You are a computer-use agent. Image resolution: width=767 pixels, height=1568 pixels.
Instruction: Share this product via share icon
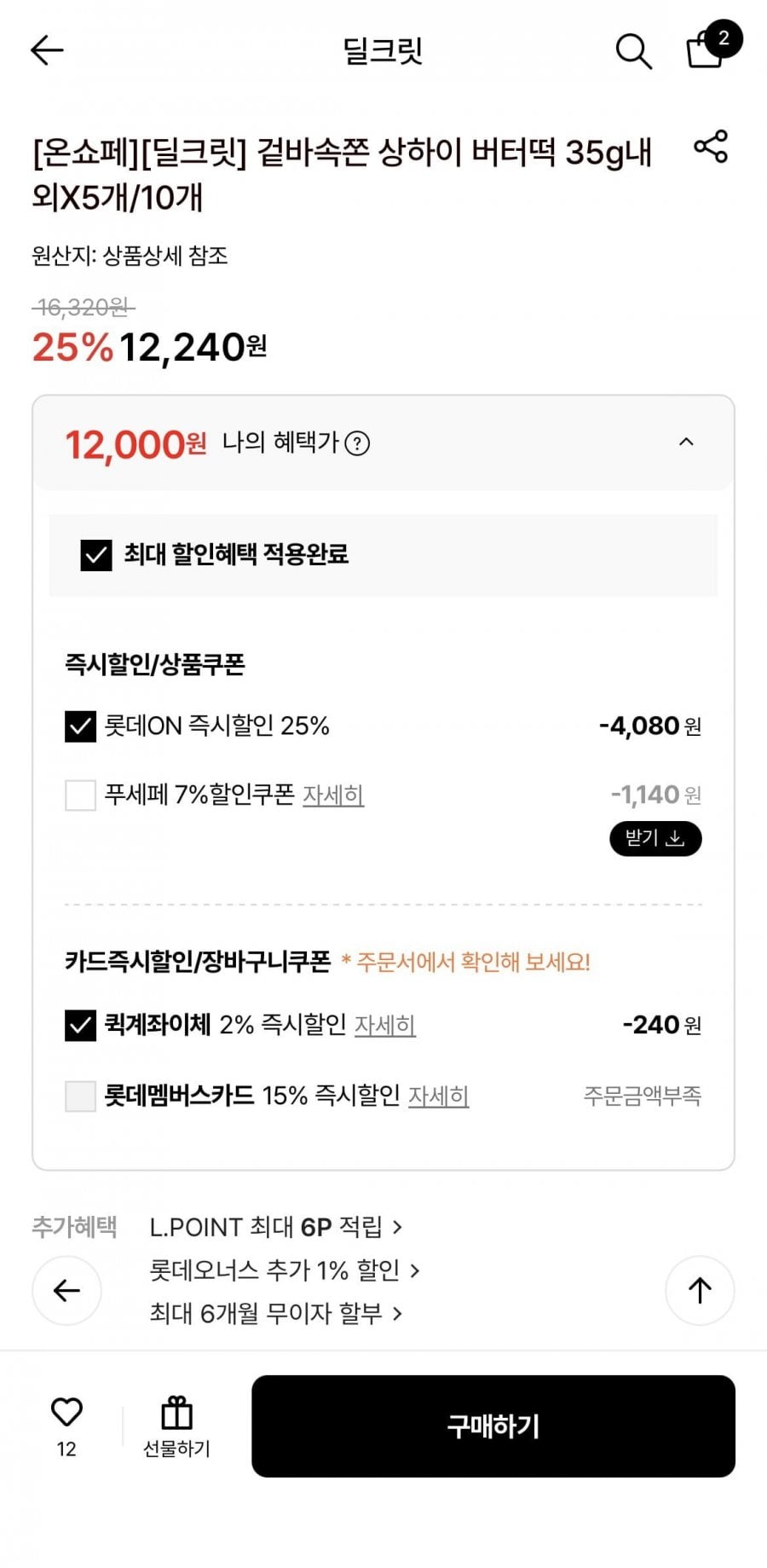tap(711, 147)
